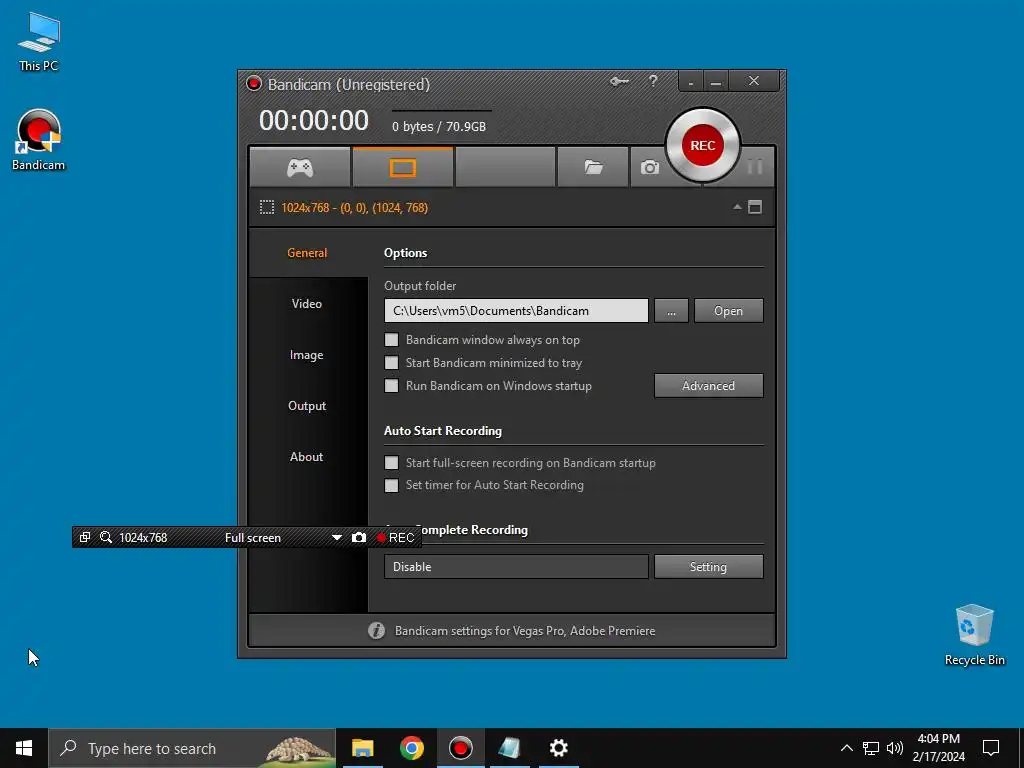Click the taskbar search box
This screenshot has height=768, width=1024.
(192, 748)
